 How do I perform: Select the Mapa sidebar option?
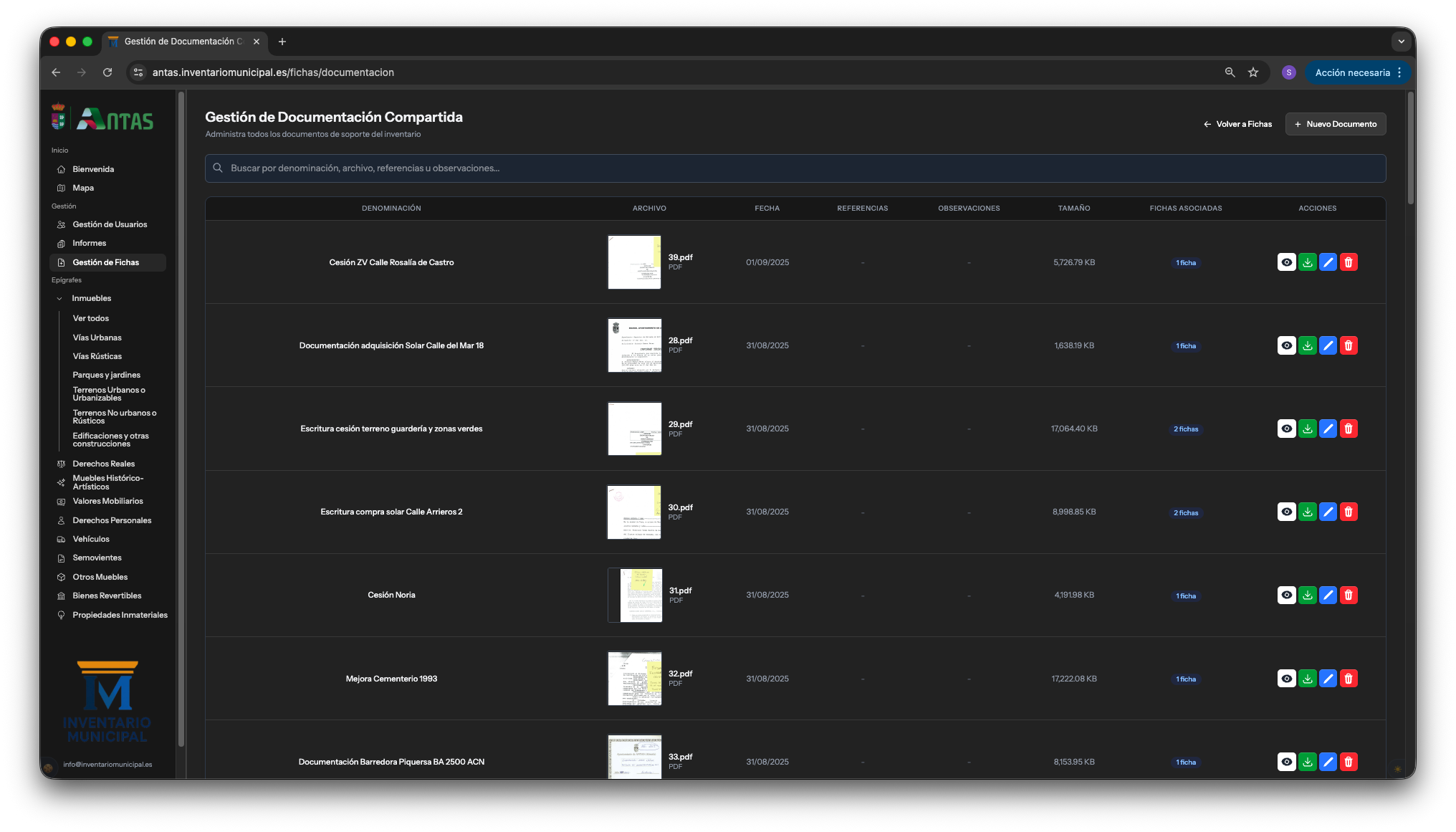point(83,188)
